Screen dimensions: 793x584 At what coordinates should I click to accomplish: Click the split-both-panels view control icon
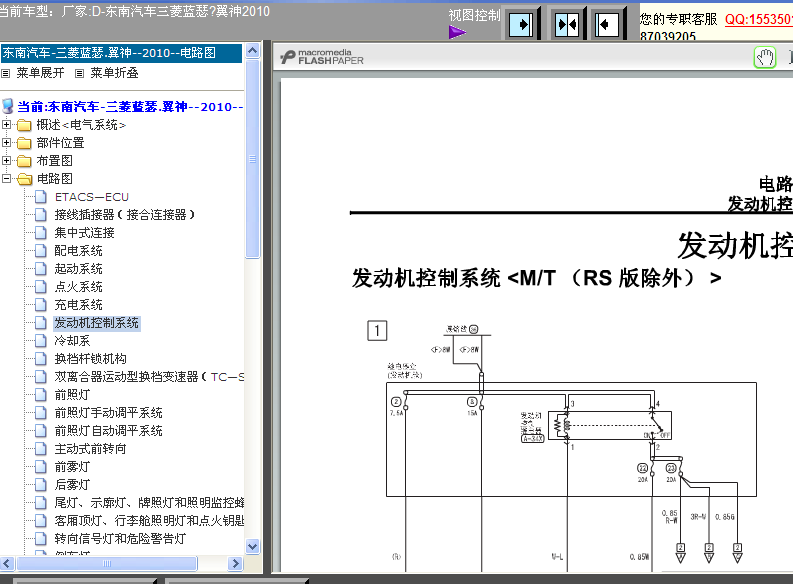566,24
